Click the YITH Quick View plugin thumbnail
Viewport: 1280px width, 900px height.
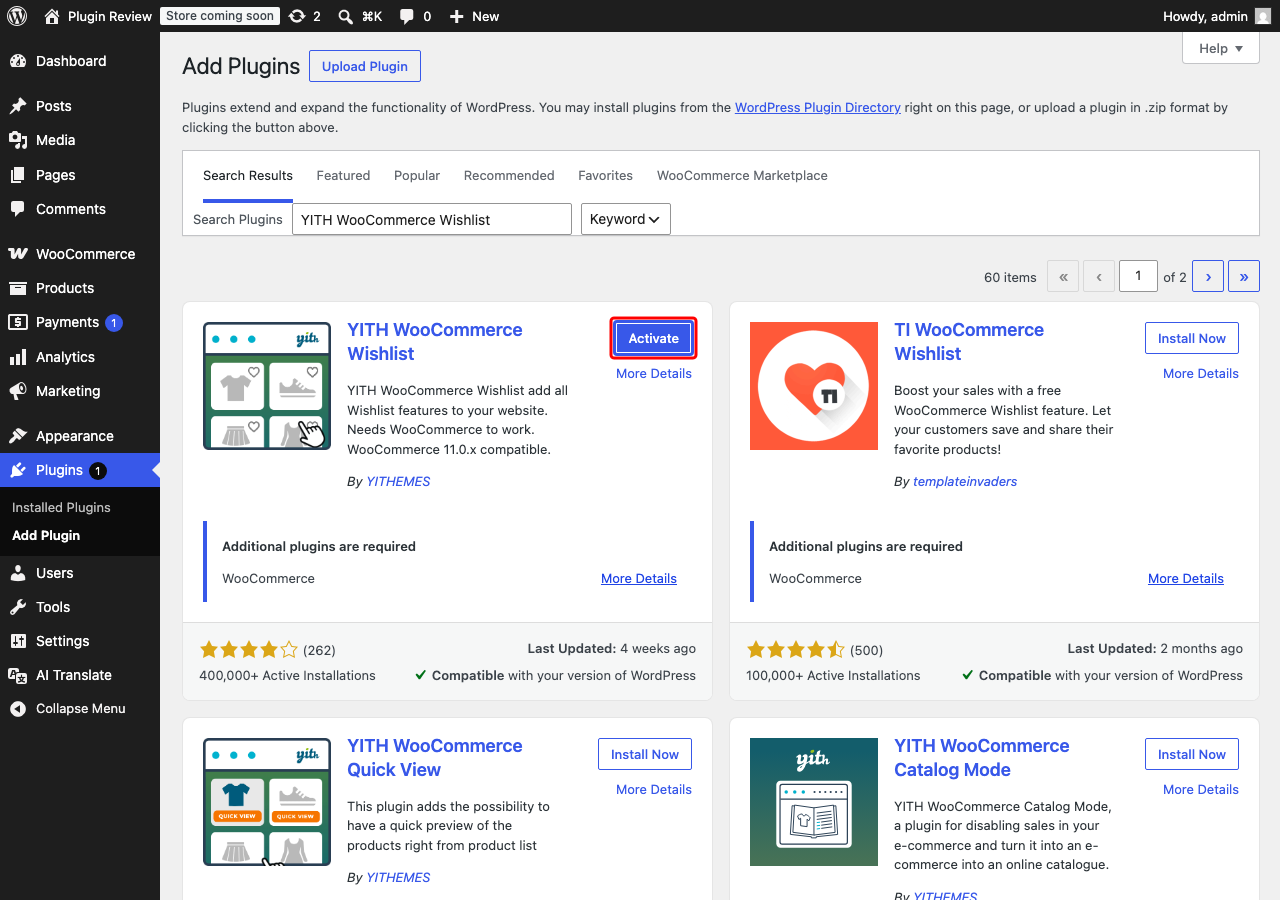point(267,802)
